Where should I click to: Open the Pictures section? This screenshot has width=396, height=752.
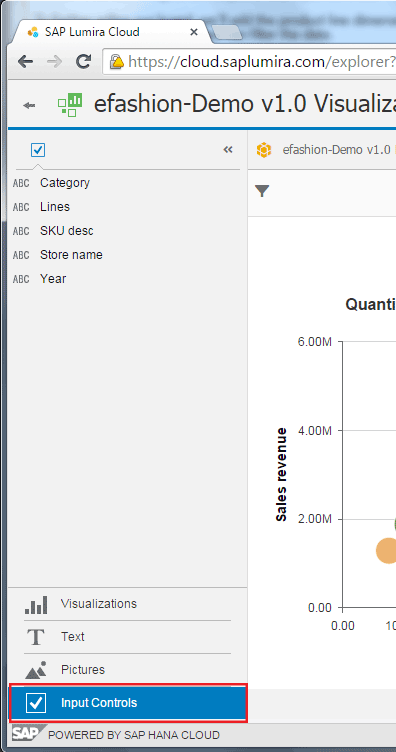click(127, 670)
